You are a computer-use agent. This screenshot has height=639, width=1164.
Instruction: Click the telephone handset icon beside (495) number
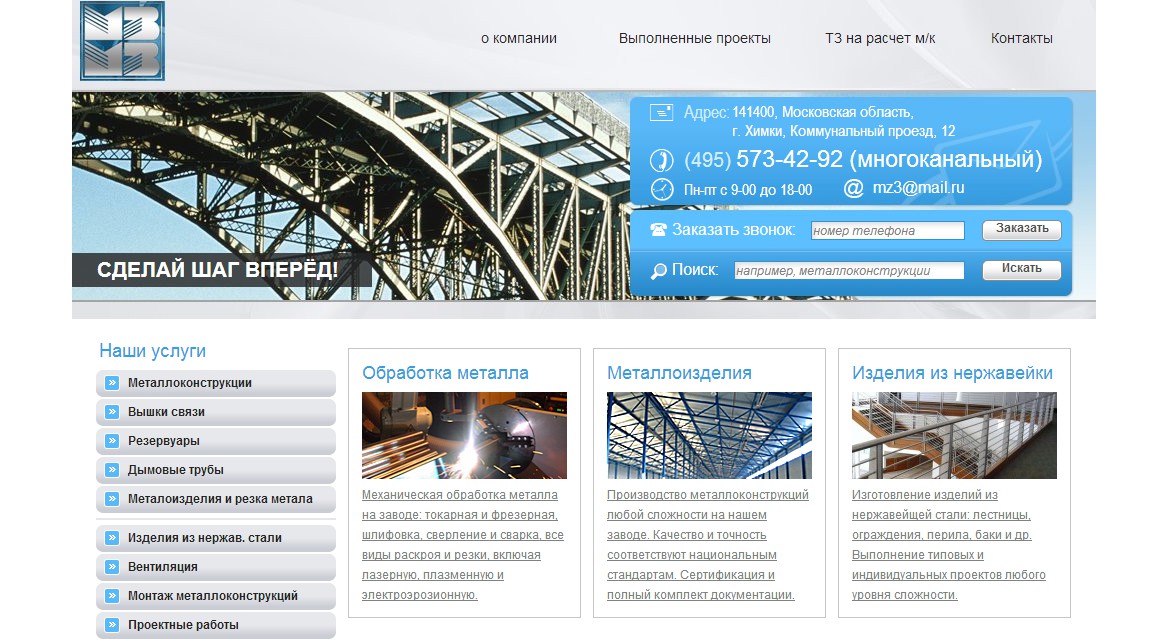661,160
